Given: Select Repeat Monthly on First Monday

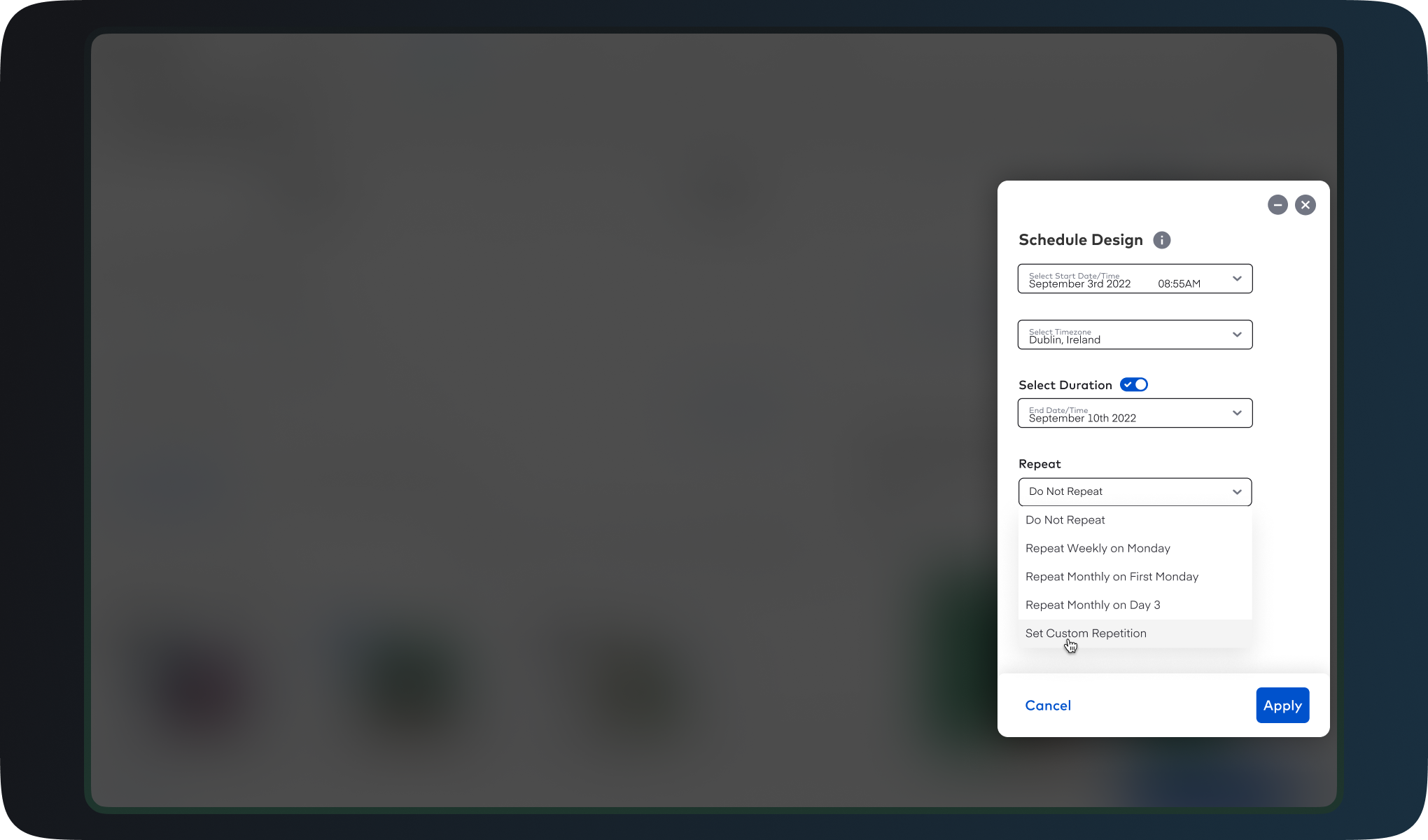Looking at the screenshot, I should [x=1112, y=576].
